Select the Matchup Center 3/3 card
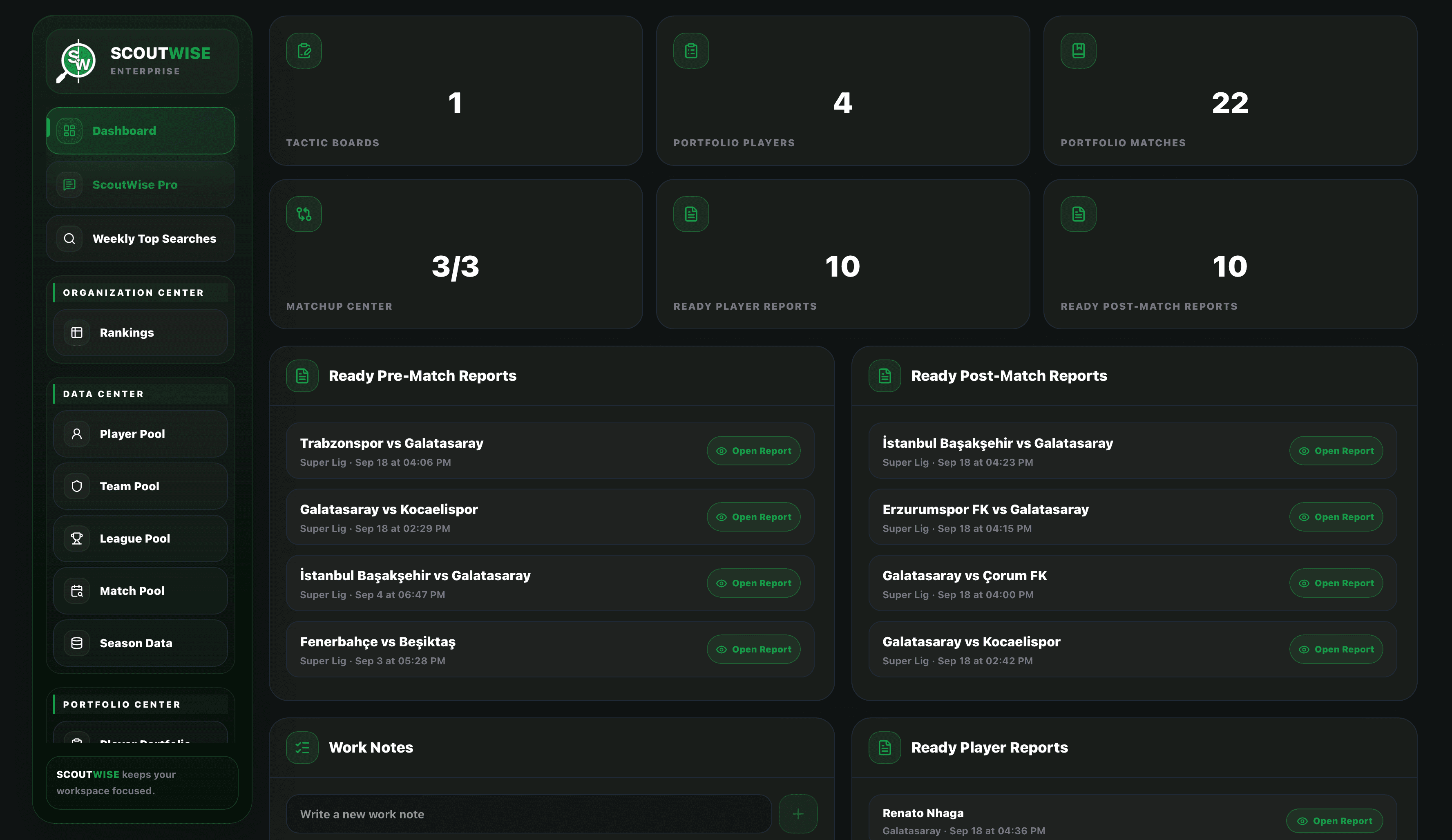This screenshot has height=840, width=1452. (x=456, y=254)
